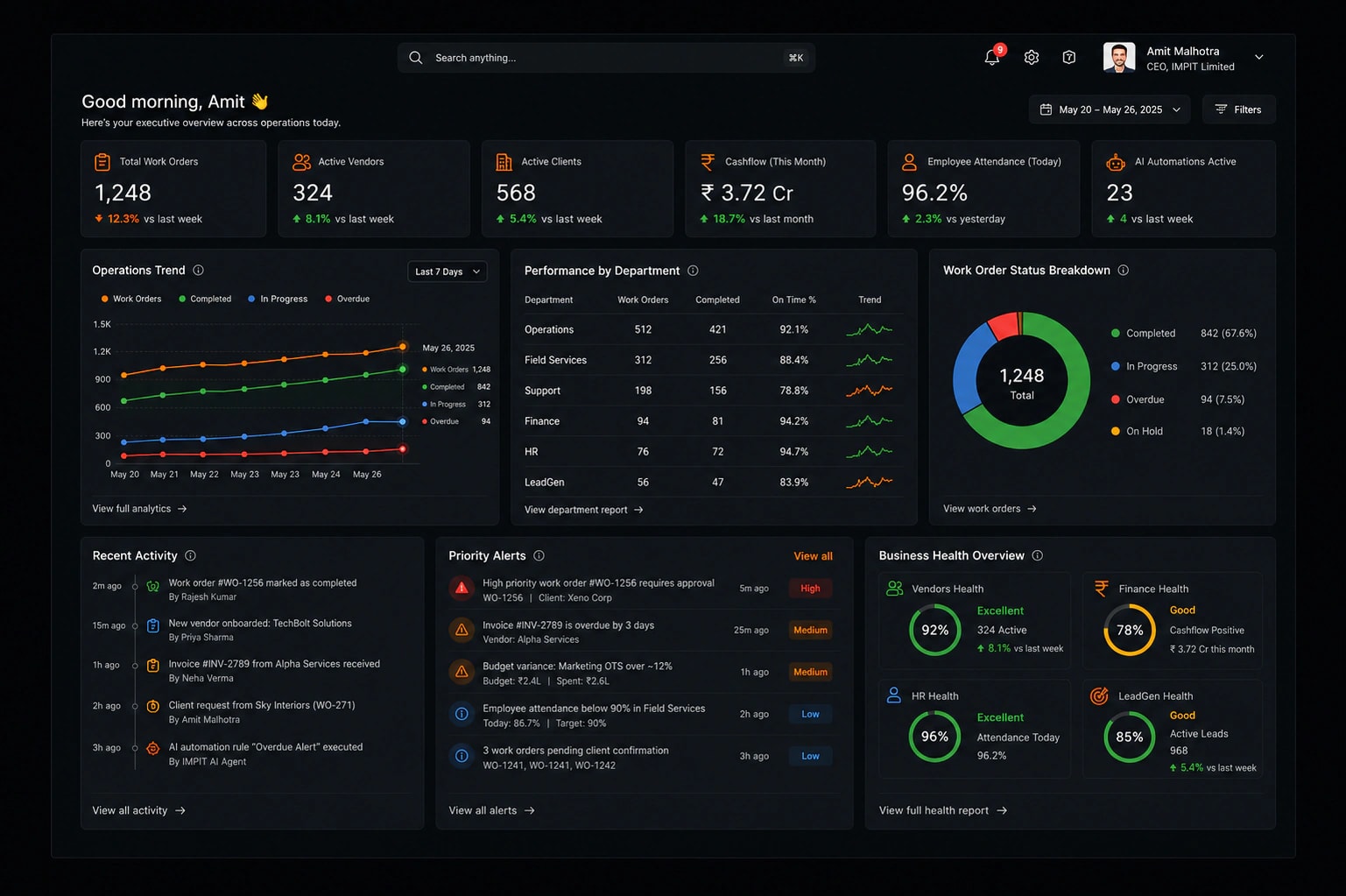Viewport: 1346px width, 896px height.
Task: Click the Field Services department name
Action: pos(555,360)
